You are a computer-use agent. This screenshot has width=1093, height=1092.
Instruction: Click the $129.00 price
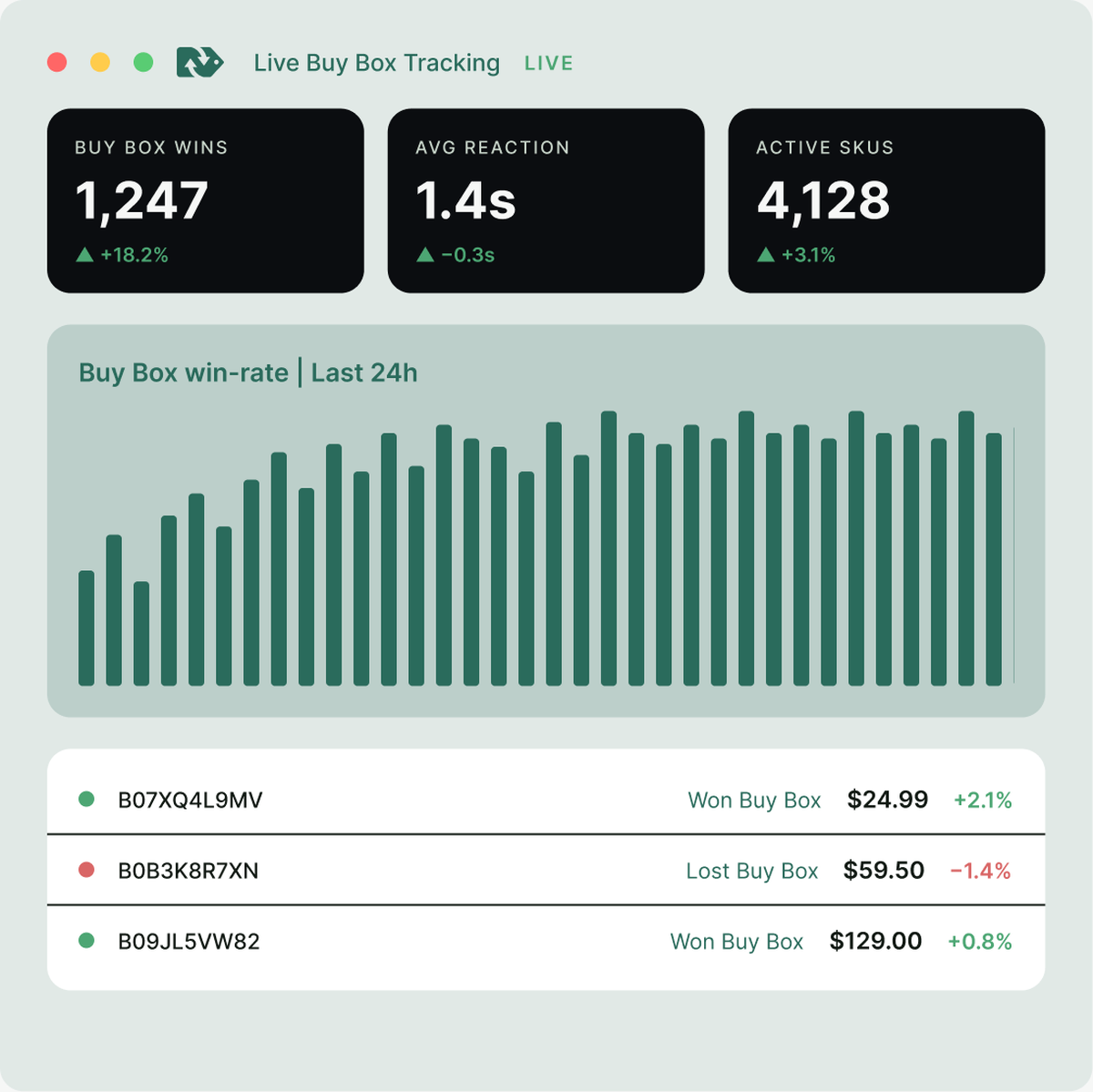pos(875,941)
